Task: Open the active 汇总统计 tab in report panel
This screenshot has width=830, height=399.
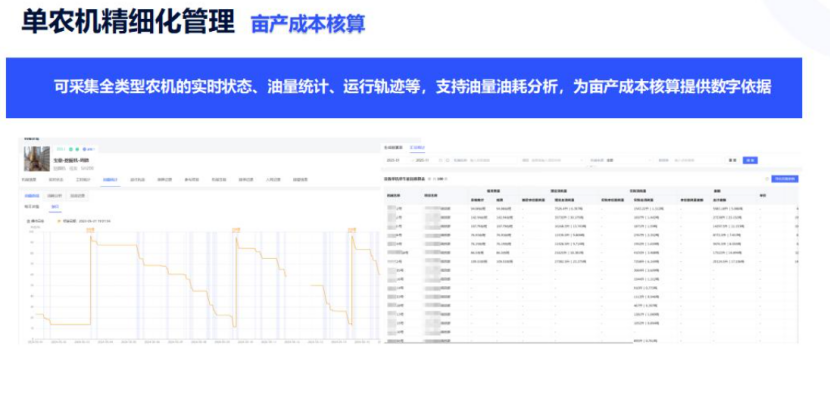Action: 418,148
